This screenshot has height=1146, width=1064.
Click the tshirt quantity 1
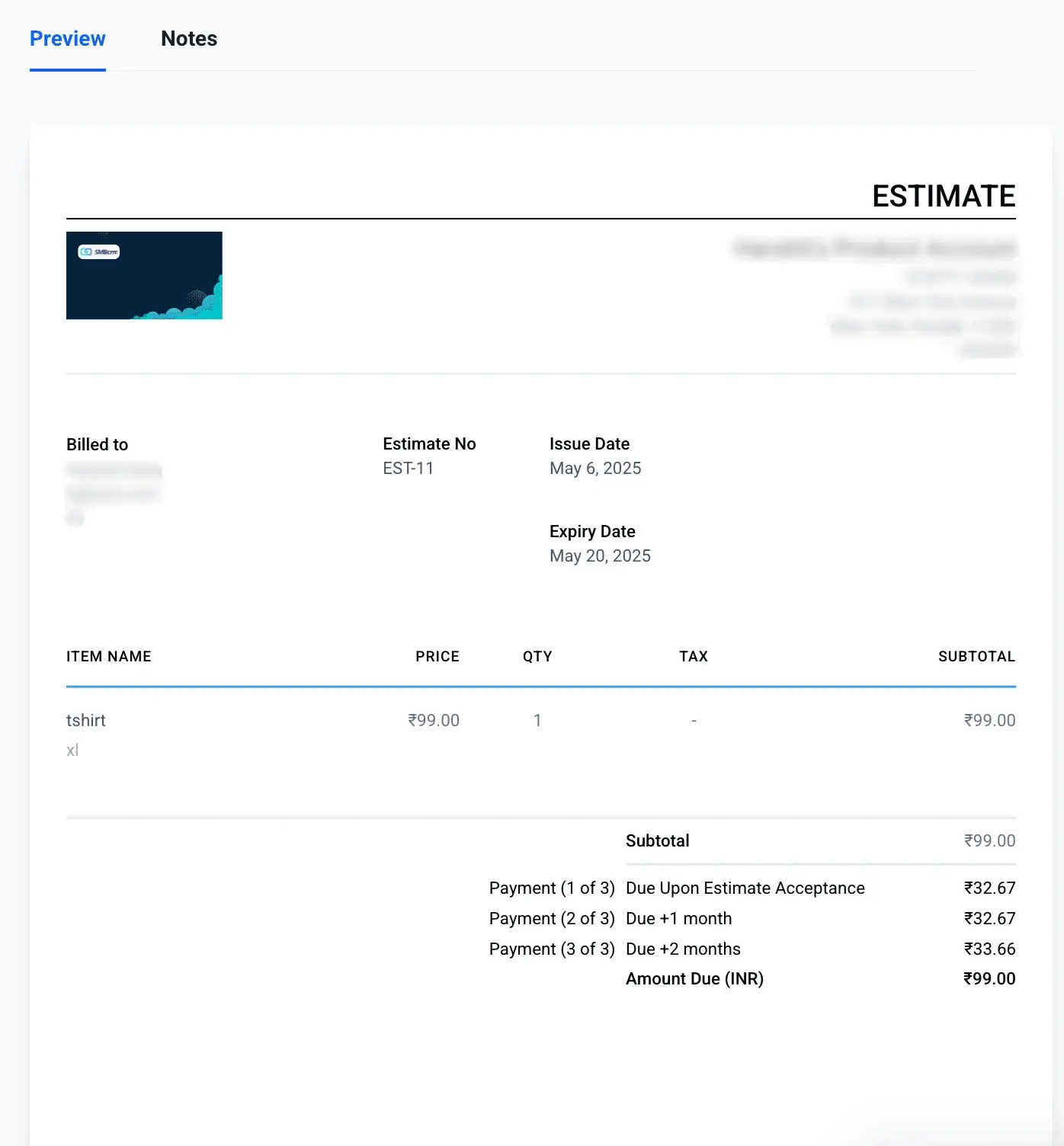coord(537,720)
